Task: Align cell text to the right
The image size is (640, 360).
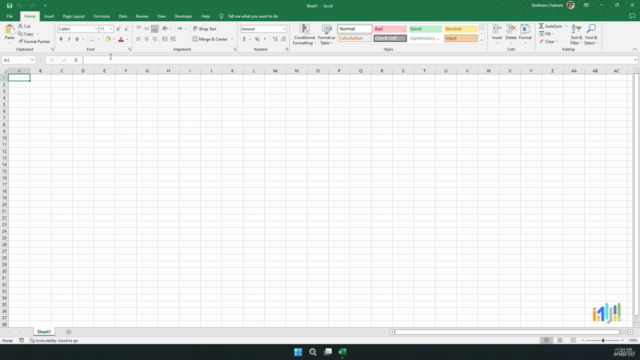Action: point(155,39)
